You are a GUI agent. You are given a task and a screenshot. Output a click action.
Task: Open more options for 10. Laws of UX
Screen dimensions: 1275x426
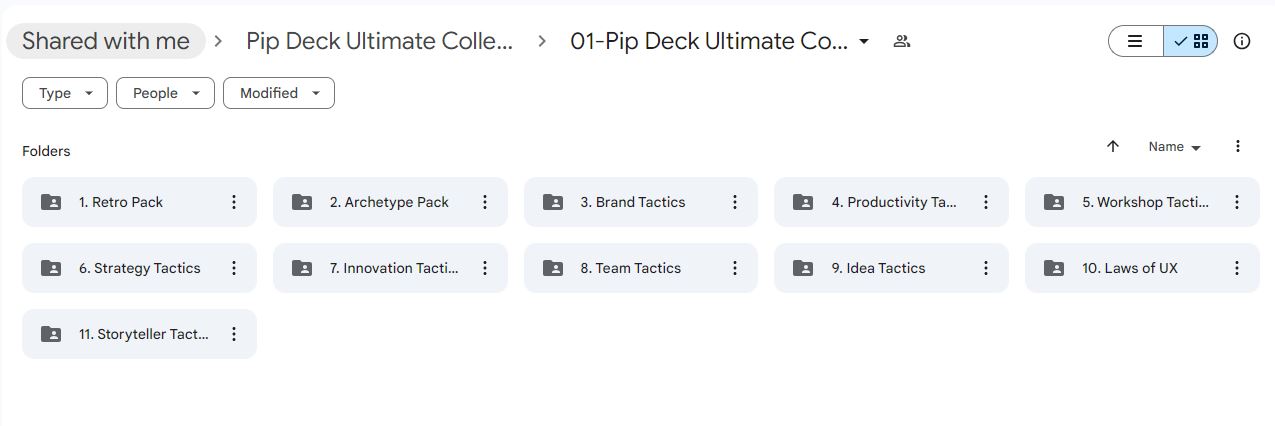pos(1237,268)
